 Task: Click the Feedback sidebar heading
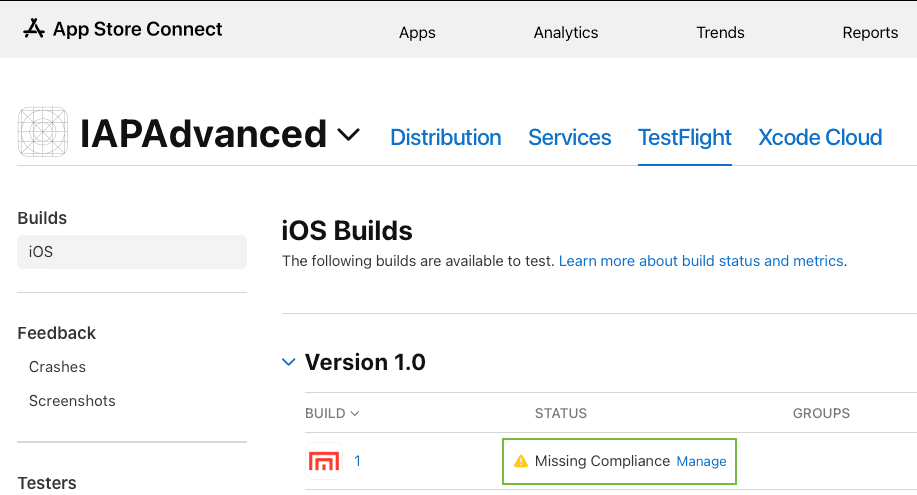click(x=56, y=333)
